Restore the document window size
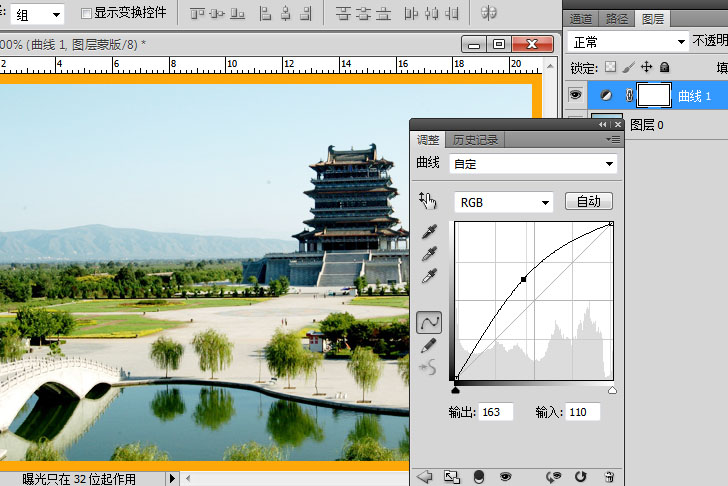The height and width of the screenshot is (486, 728). [499, 44]
